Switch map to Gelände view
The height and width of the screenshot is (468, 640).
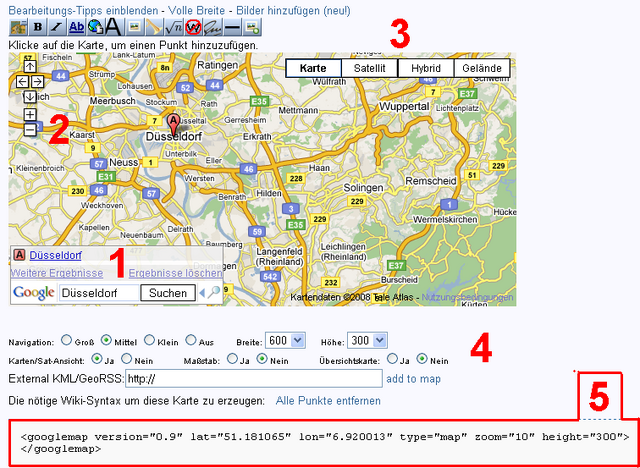[482, 68]
